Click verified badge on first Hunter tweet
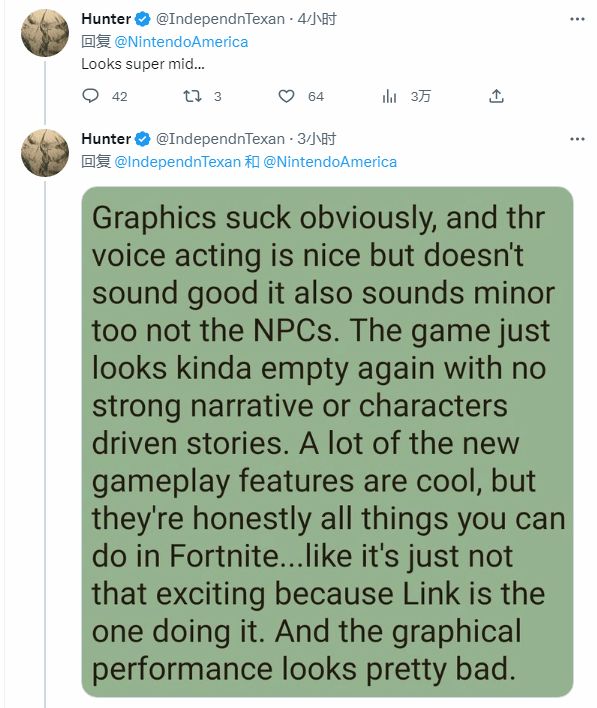The image size is (597, 708). (x=143, y=19)
